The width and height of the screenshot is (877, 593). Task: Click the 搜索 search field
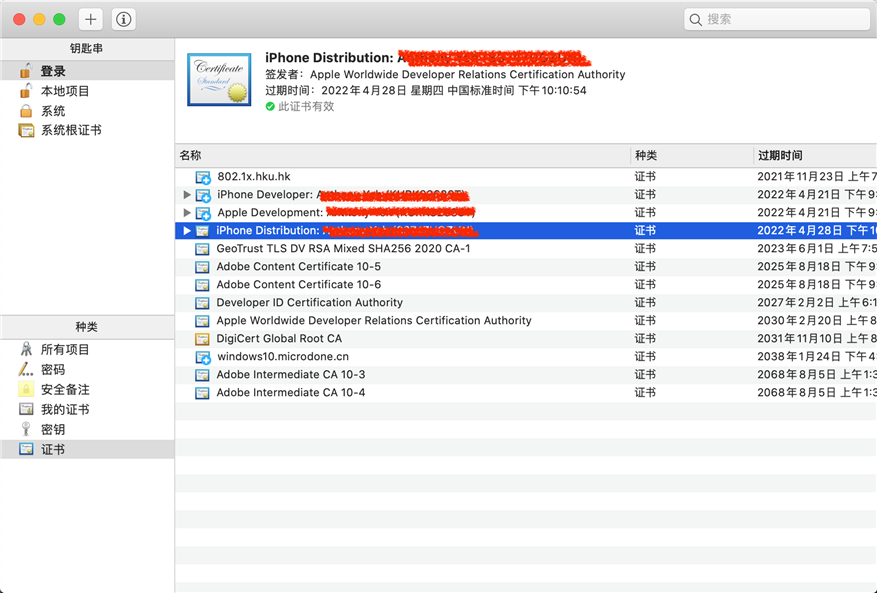777,20
